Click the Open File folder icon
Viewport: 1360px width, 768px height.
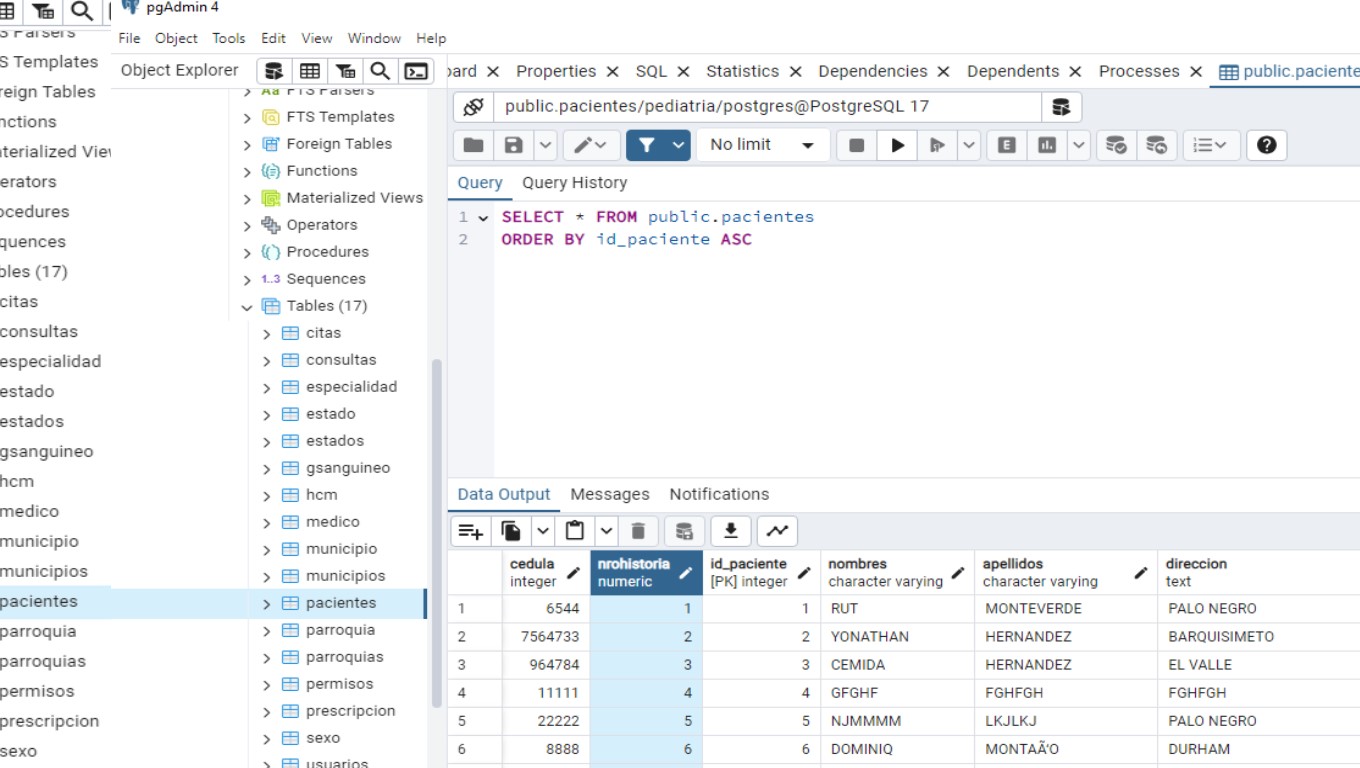473,145
